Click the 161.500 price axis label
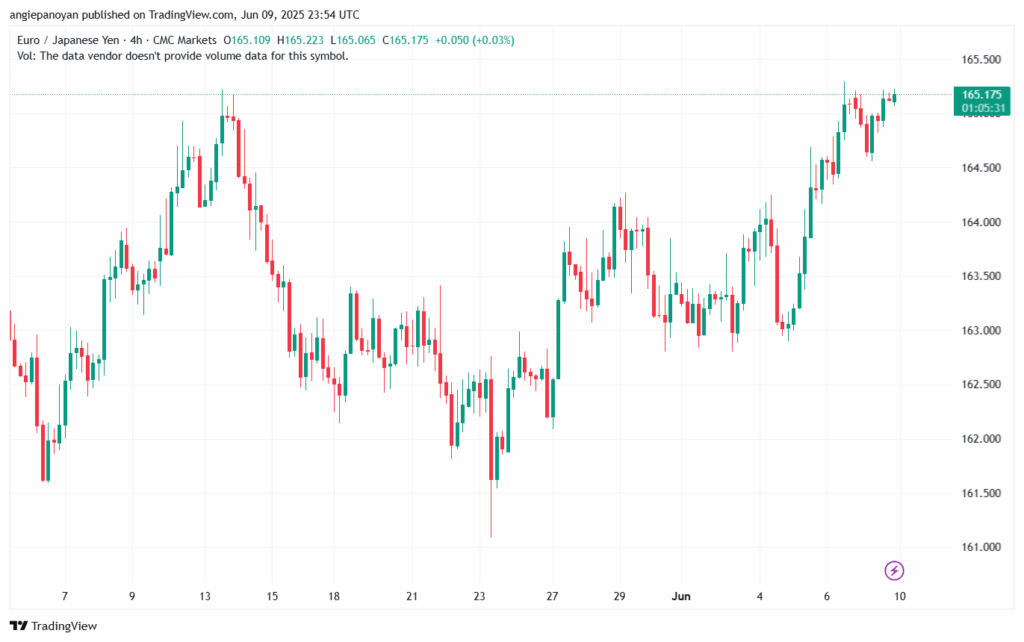 (x=981, y=493)
